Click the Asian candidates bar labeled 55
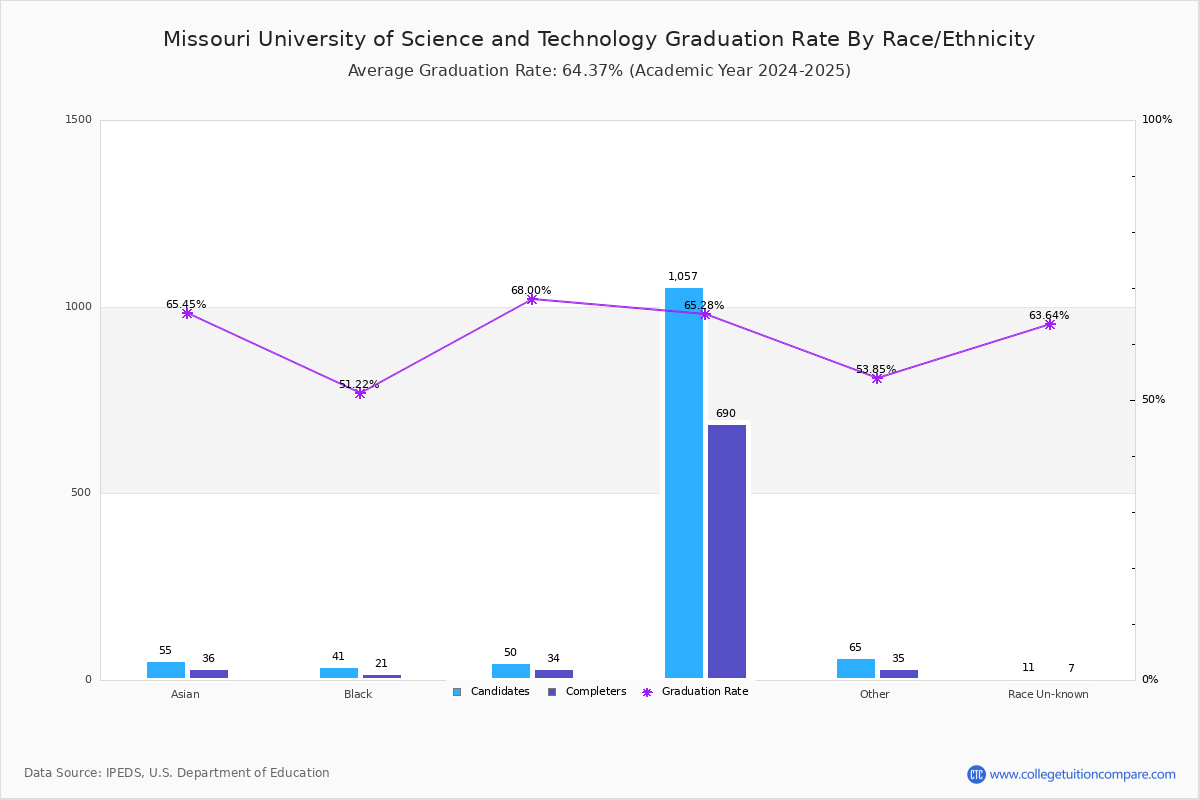This screenshot has width=1200, height=800. [166, 670]
